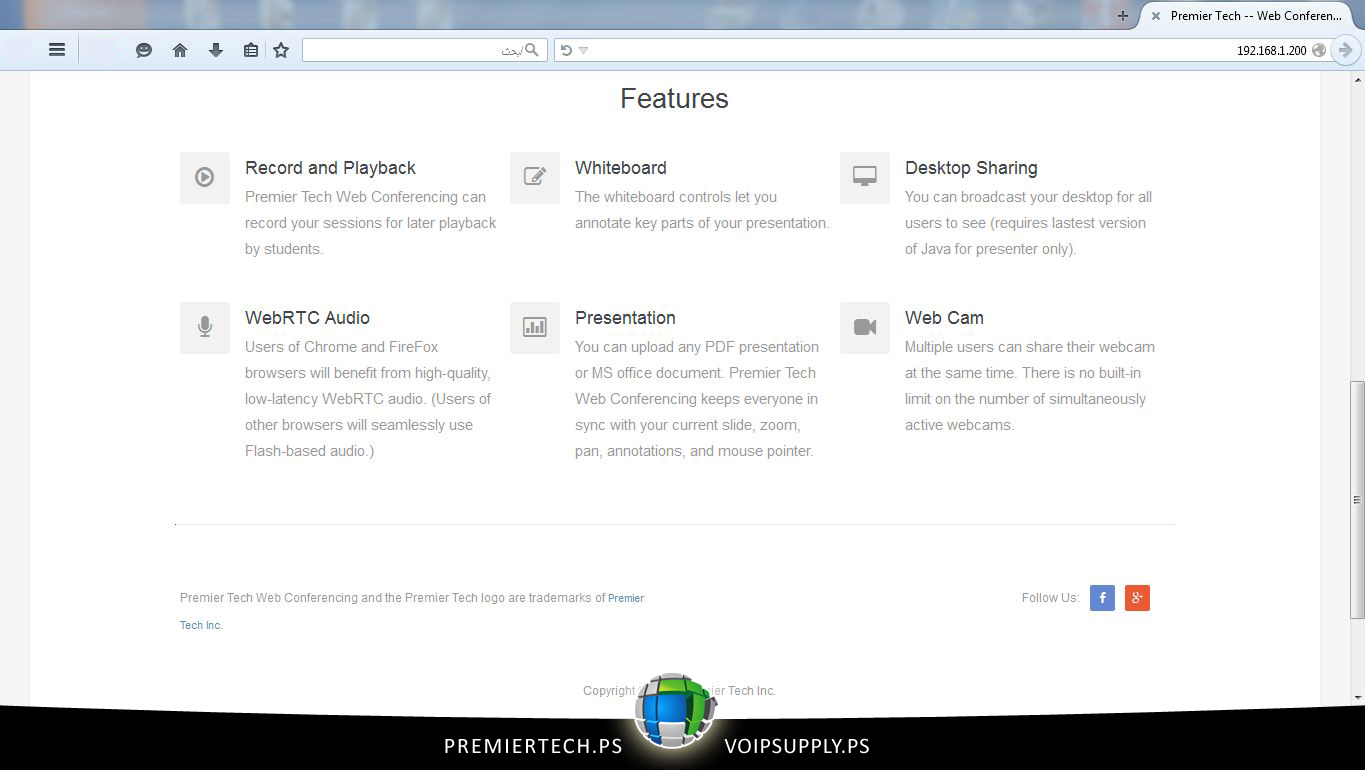Click the Facebook follow icon

click(1102, 598)
